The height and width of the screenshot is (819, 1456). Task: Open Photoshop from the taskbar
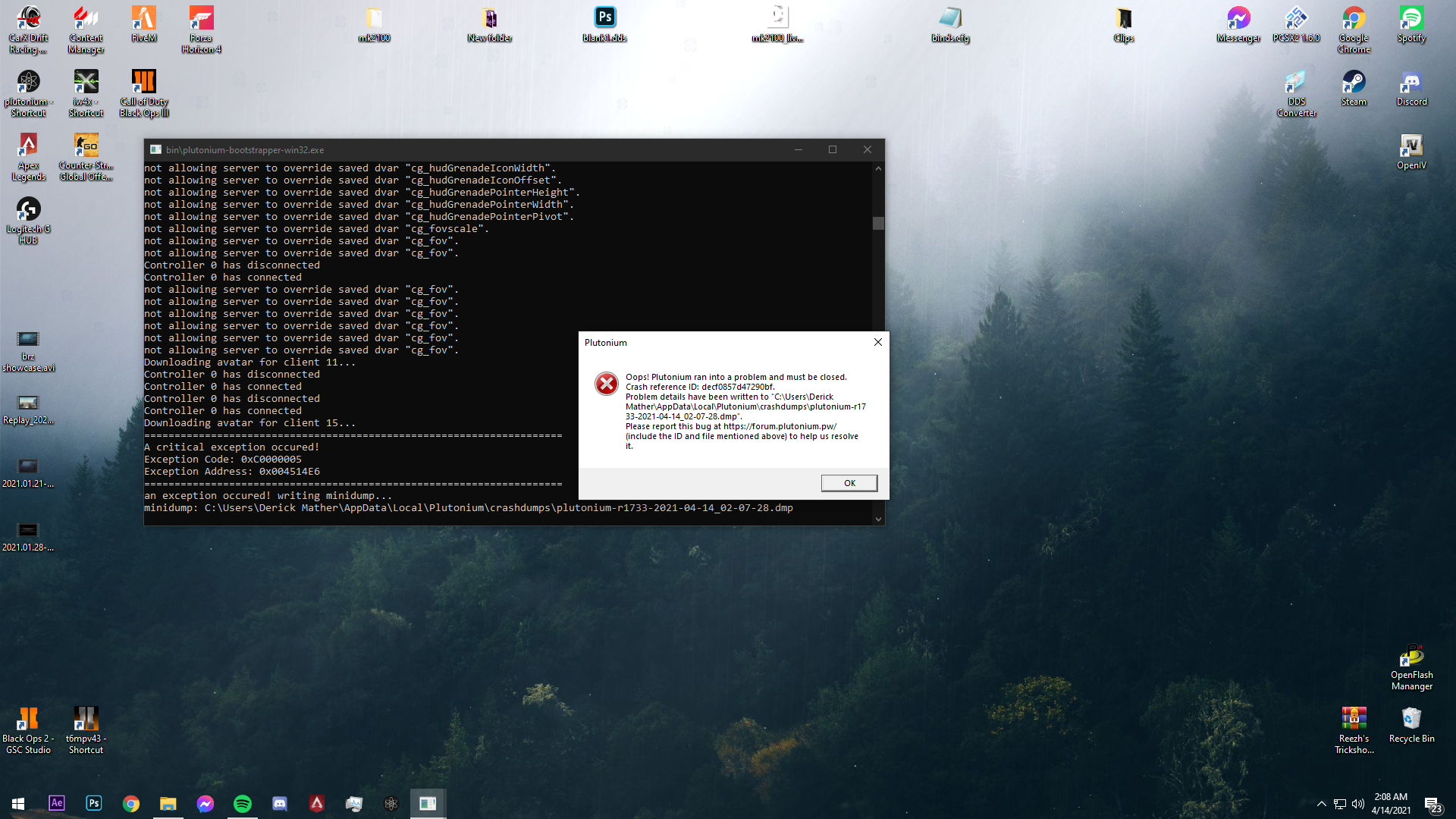click(93, 803)
